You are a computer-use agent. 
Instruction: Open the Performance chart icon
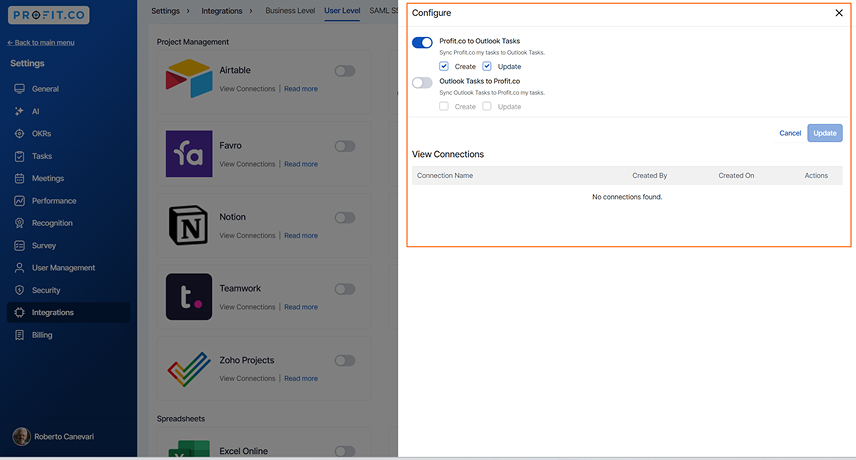point(20,201)
